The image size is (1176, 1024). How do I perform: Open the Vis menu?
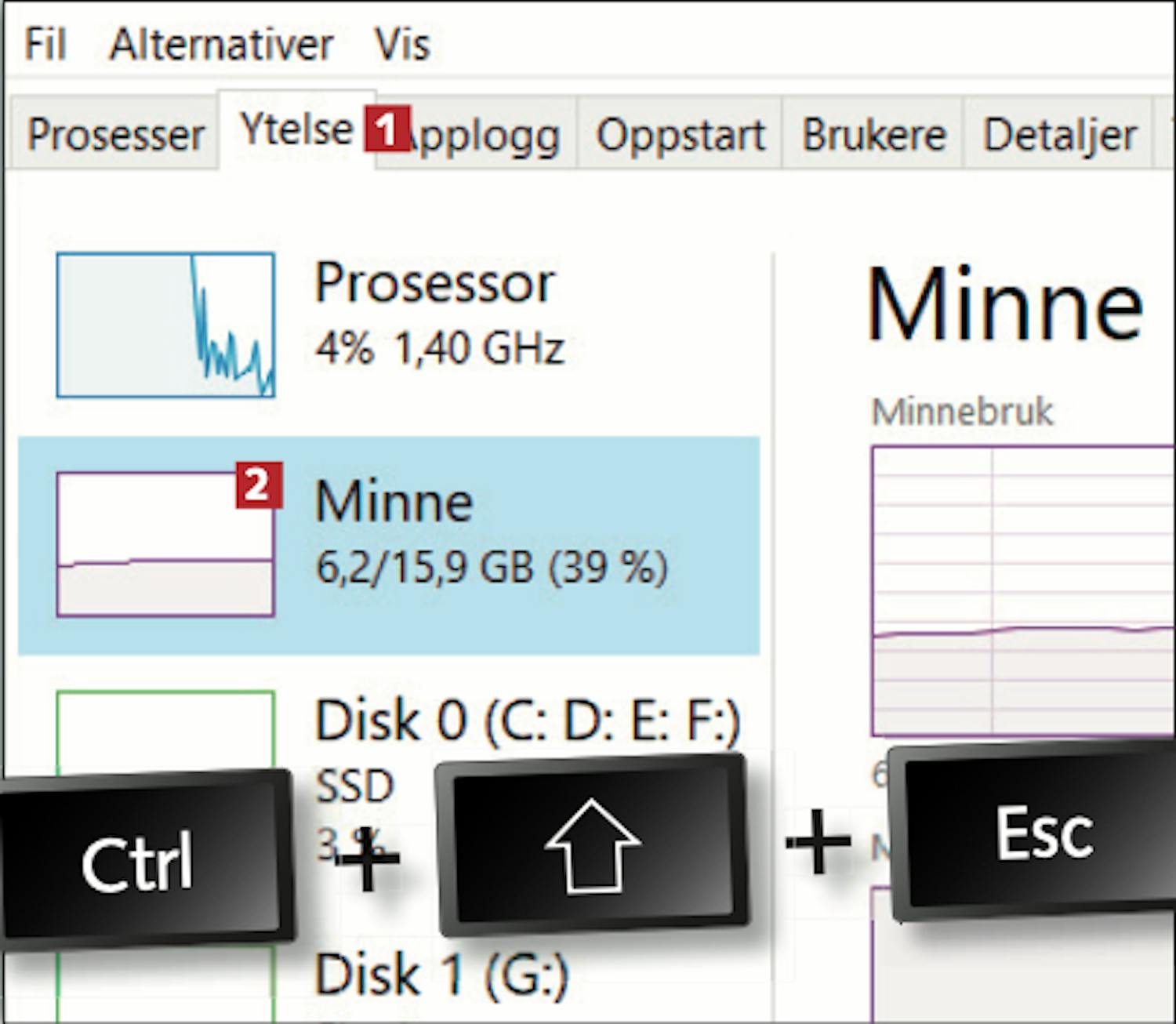point(402,44)
